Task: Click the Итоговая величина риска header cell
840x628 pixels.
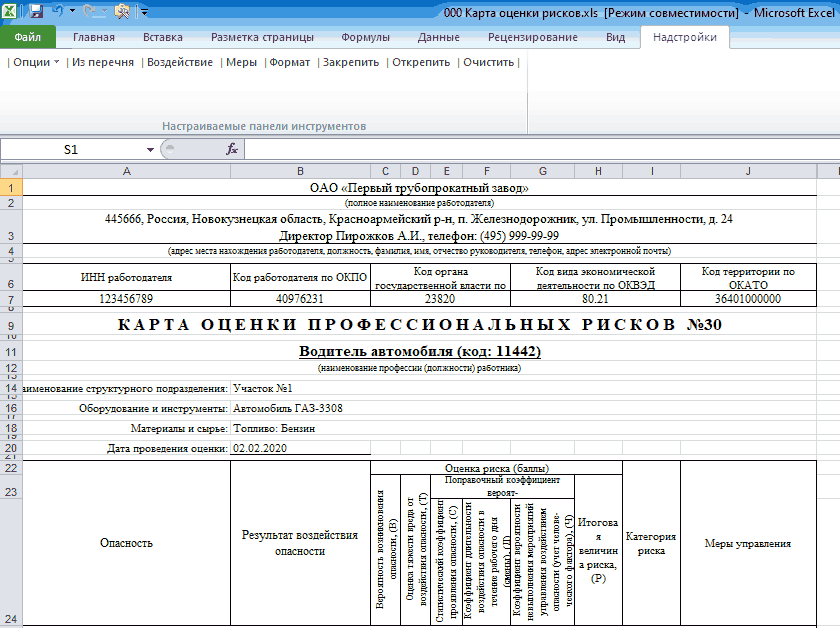Action: point(598,550)
